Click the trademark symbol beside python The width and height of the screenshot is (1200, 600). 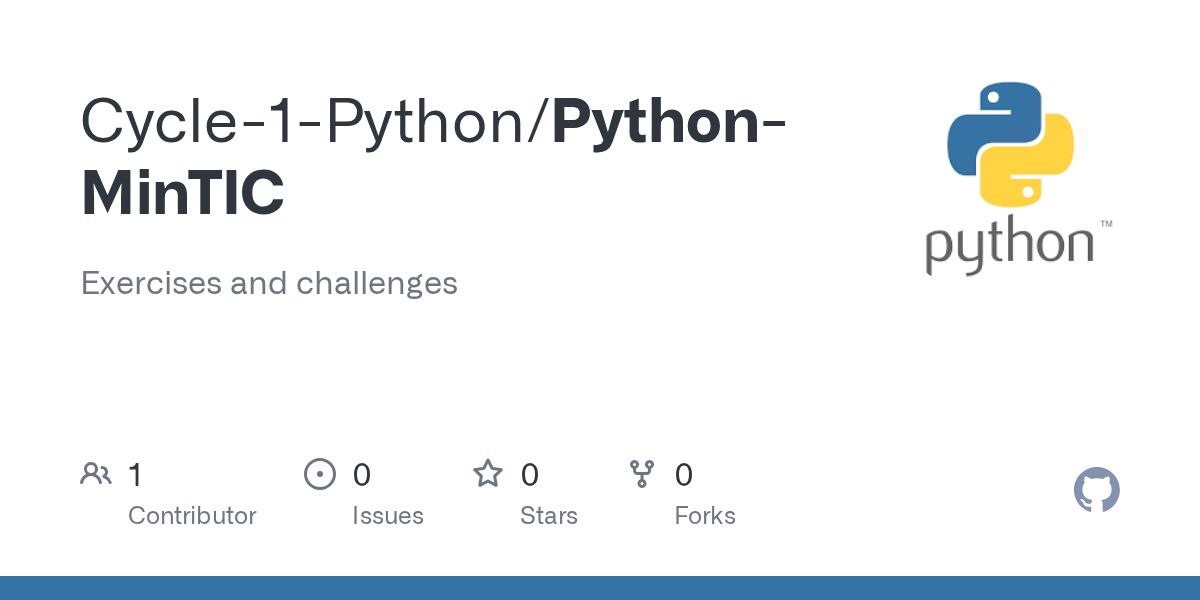(x=1106, y=225)
